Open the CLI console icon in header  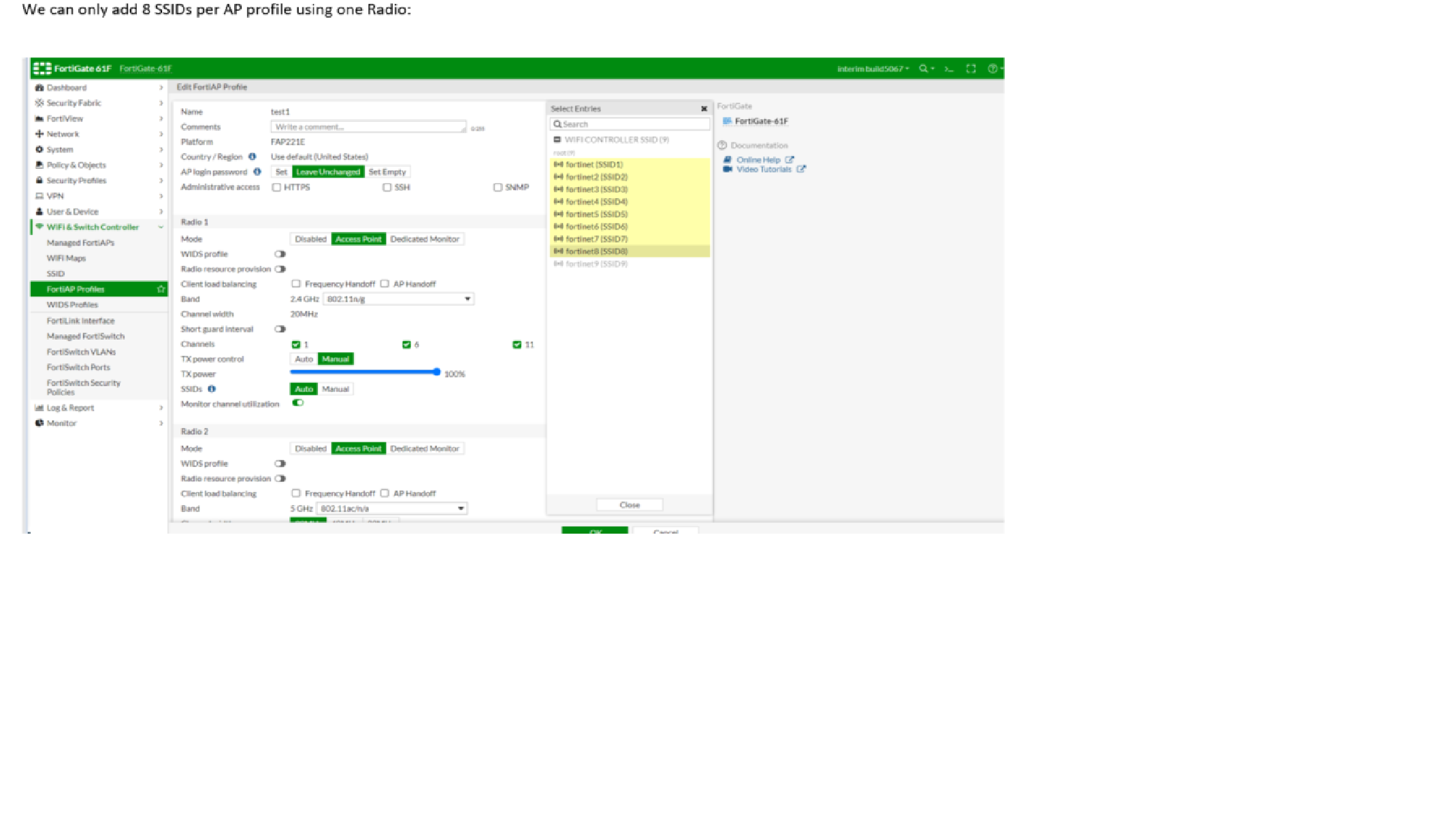[x=949, y=69]
